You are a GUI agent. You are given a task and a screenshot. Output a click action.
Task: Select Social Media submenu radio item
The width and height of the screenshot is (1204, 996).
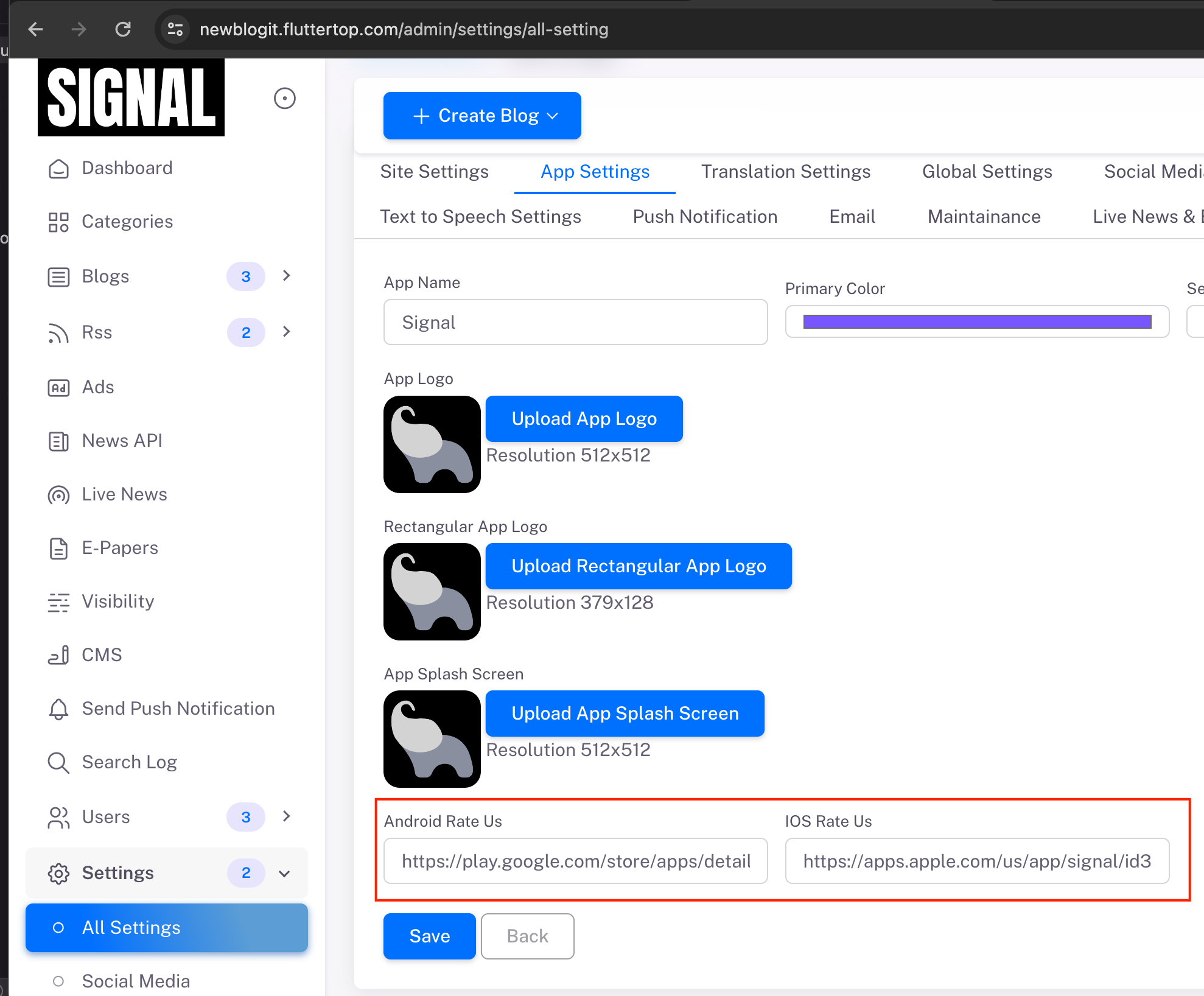(x=58, y=981)
